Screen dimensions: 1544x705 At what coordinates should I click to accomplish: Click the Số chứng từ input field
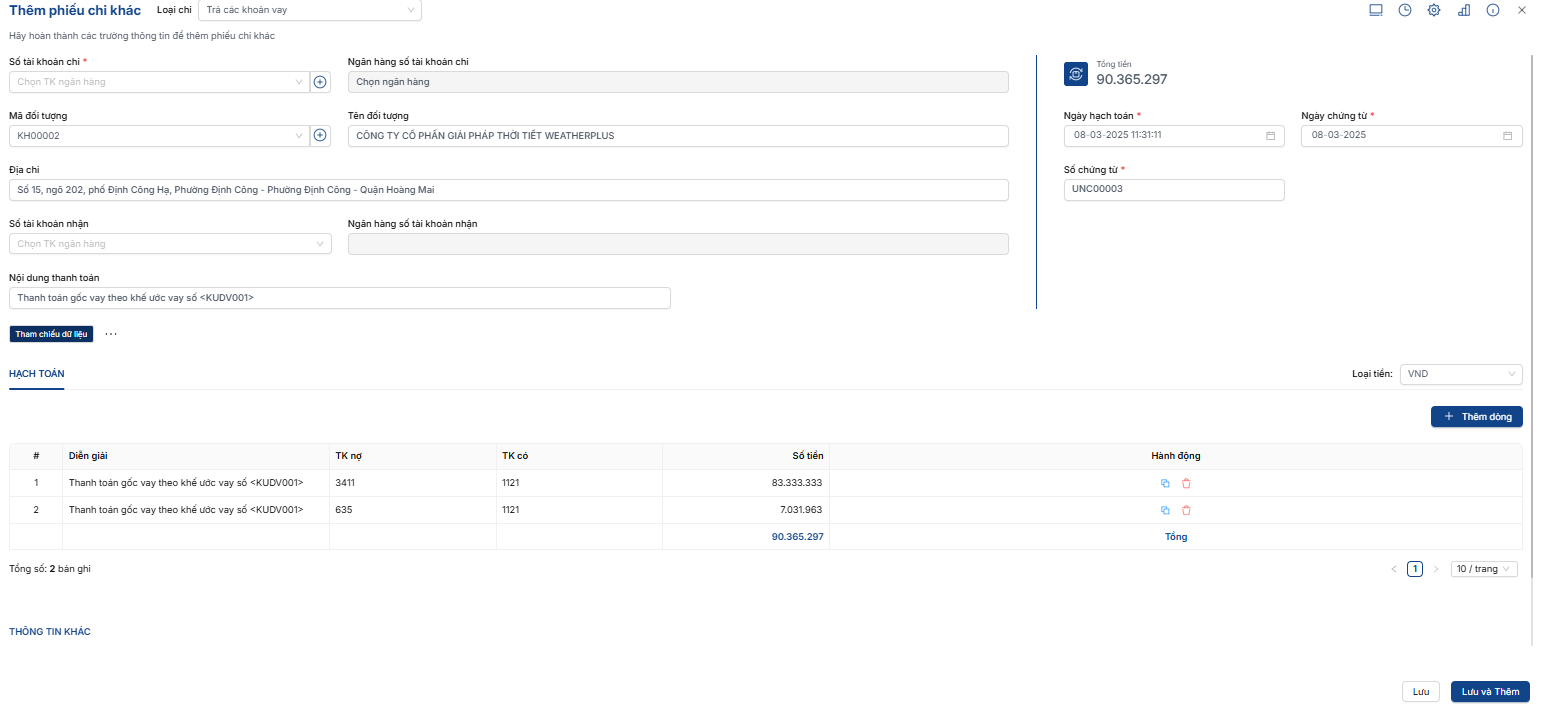point(1173,190)
